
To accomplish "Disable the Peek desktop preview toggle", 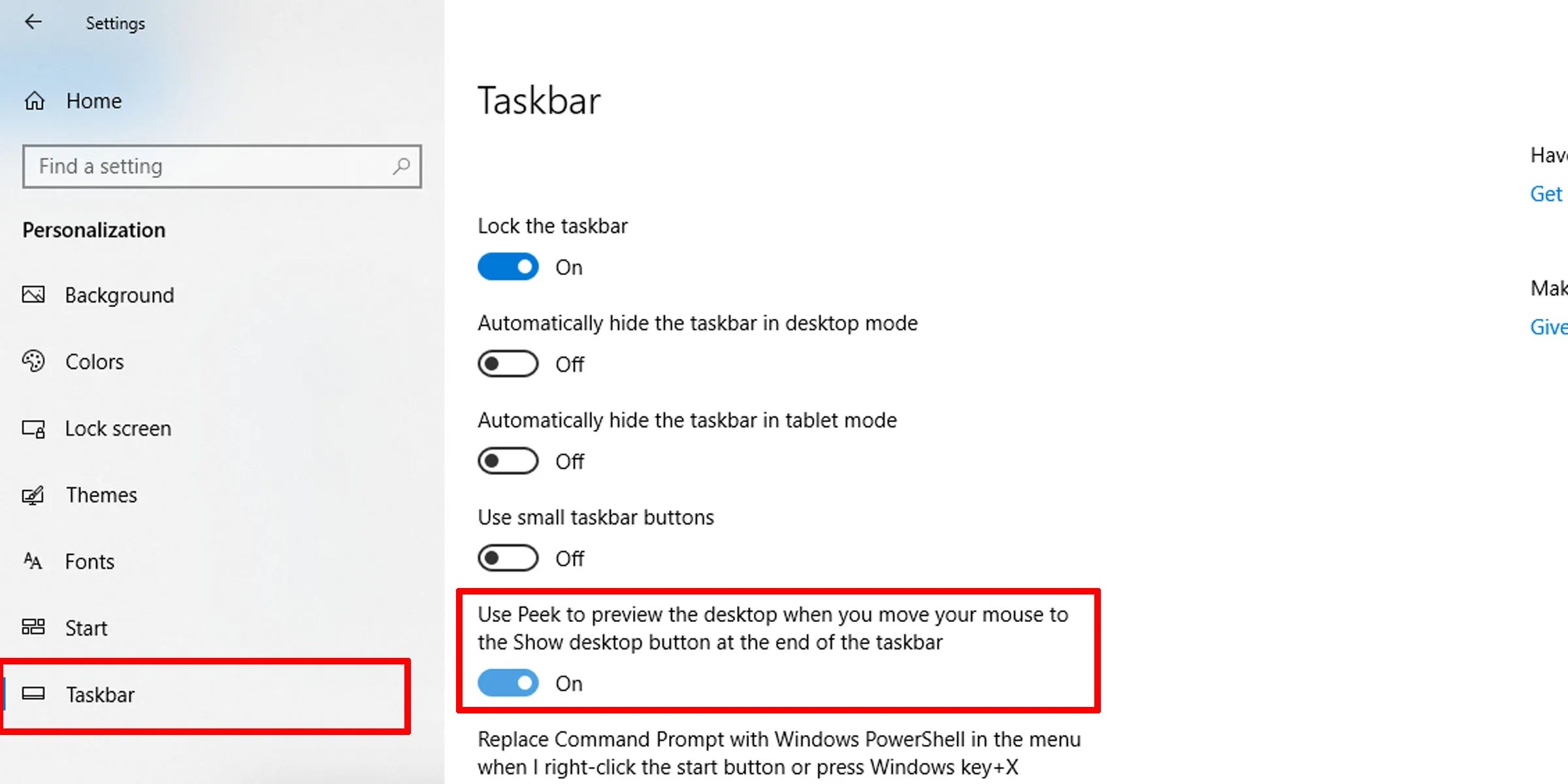I will (508, 683).
